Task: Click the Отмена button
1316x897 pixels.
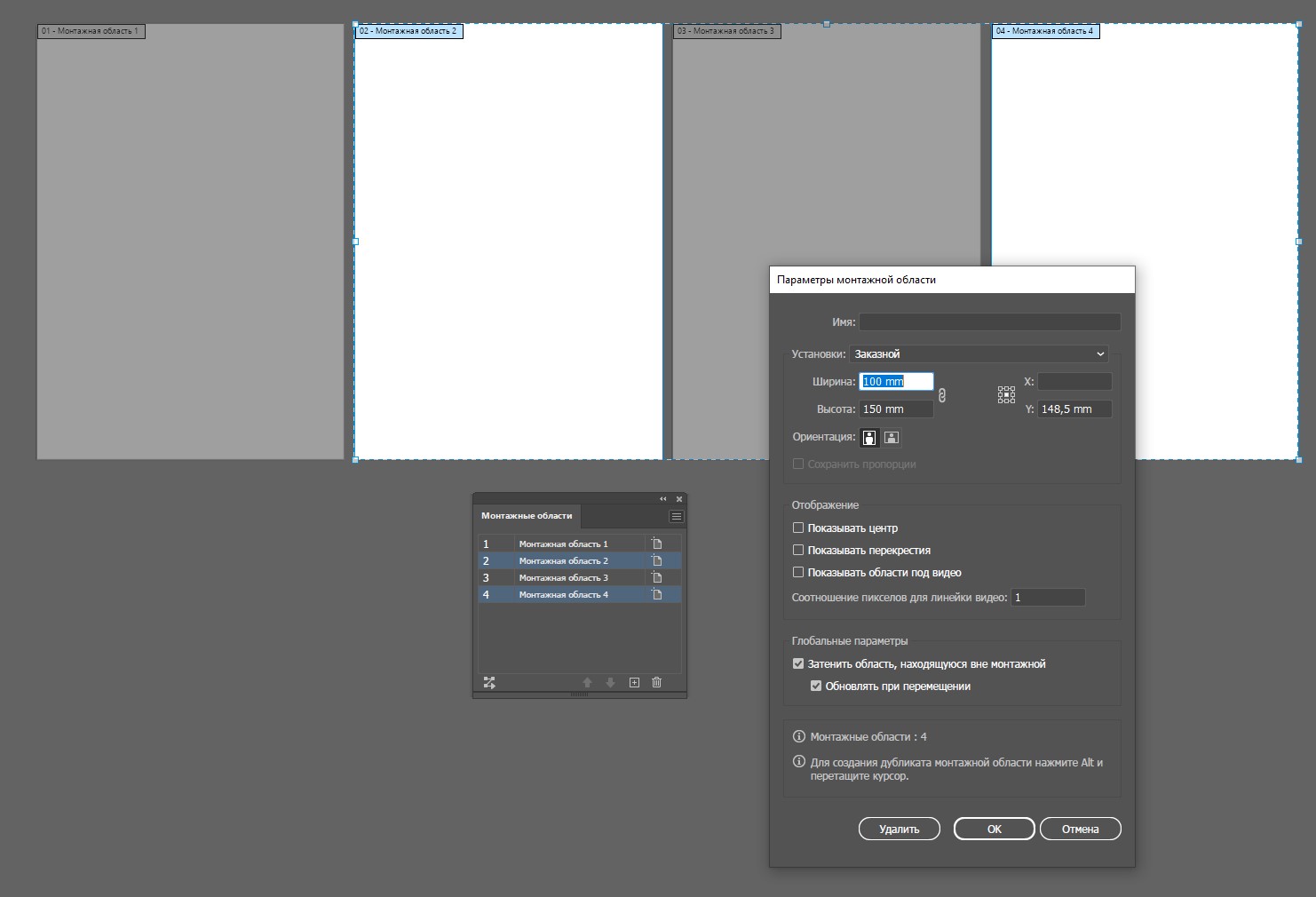Action: 1081,829
